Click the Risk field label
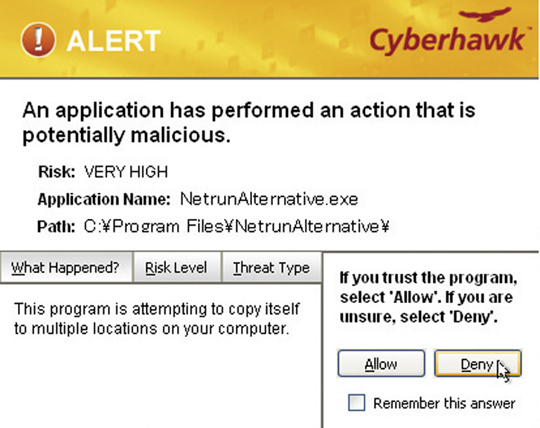This screenshot has width=540, height=428. [57, 172]
